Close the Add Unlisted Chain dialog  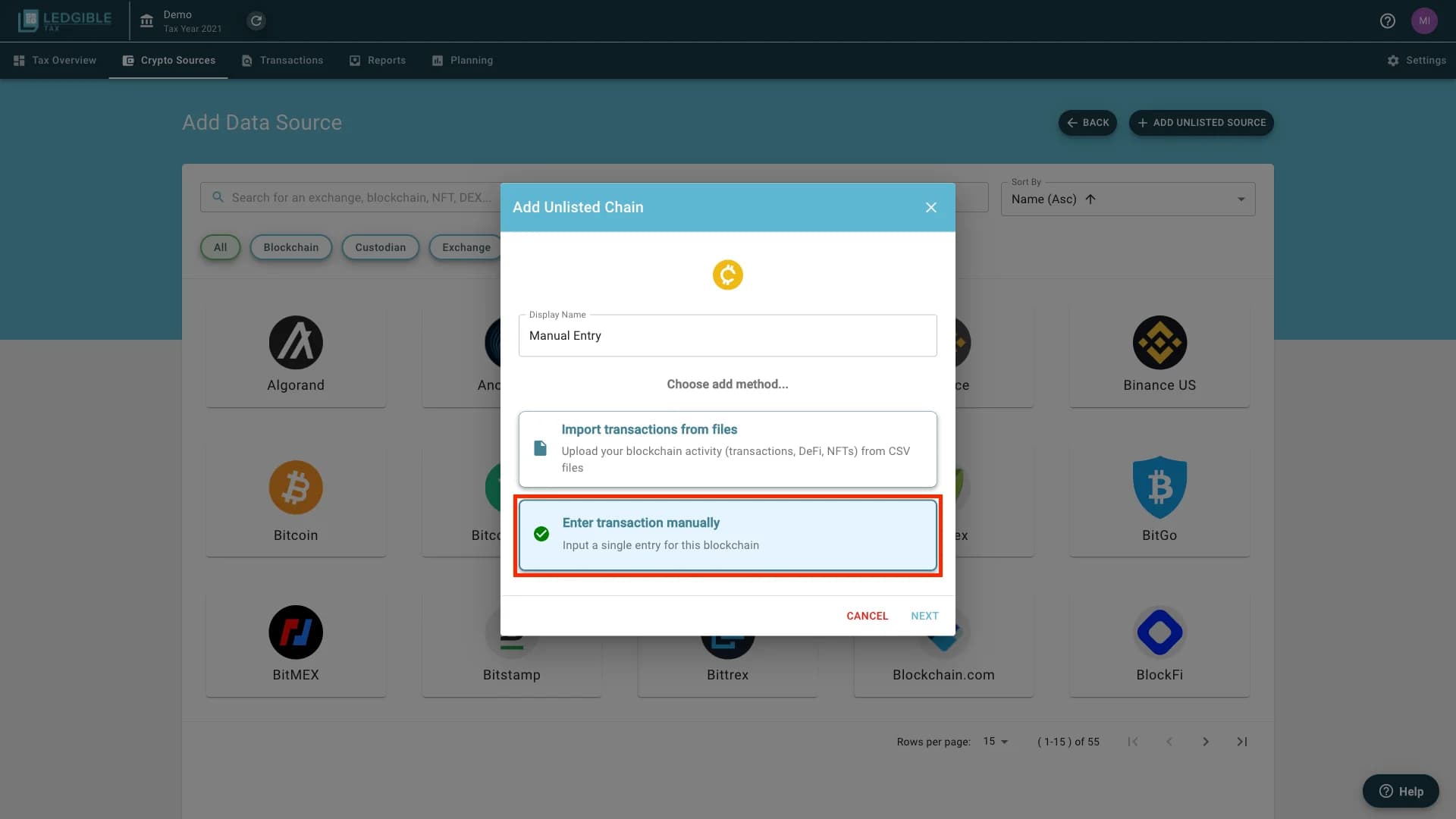click(931, 207)
